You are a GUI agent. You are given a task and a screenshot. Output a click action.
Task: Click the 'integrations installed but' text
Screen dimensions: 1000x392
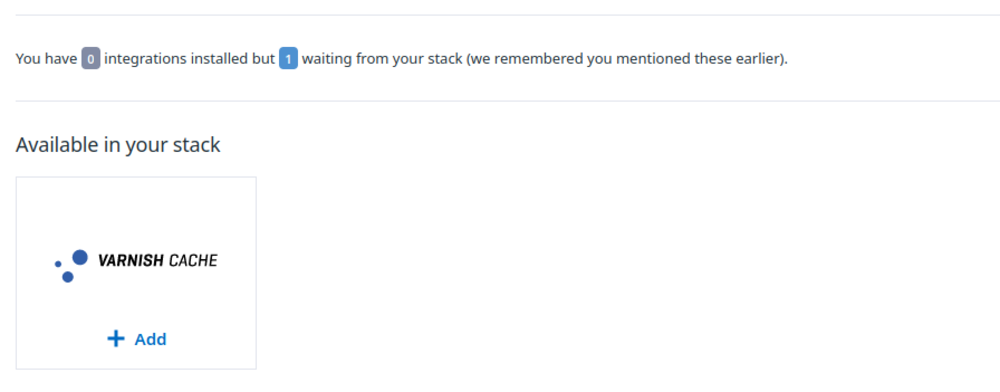(x=189, y=59)
